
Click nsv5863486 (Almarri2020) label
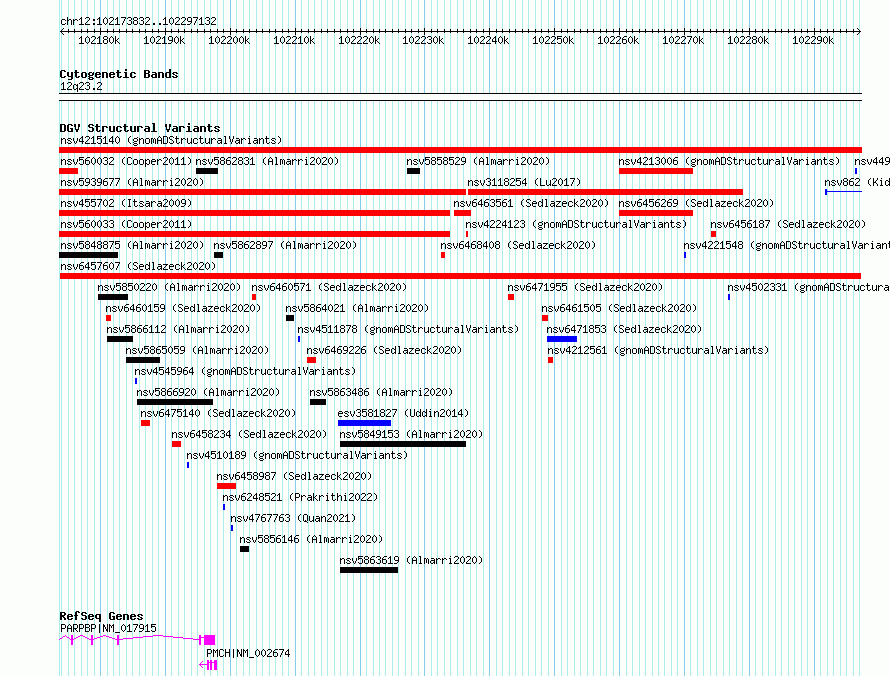click(381, 392)
